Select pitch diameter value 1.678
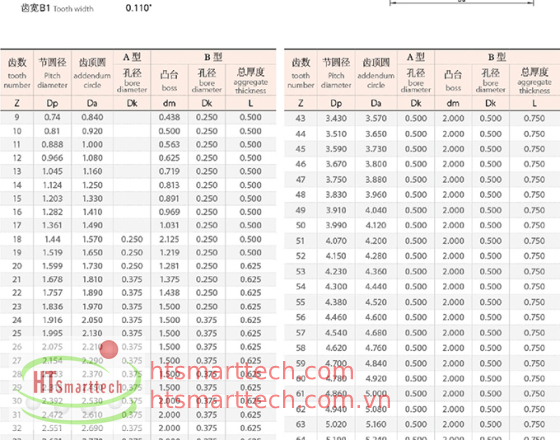This screenshot has width=560, height=440. pos(52,279)
